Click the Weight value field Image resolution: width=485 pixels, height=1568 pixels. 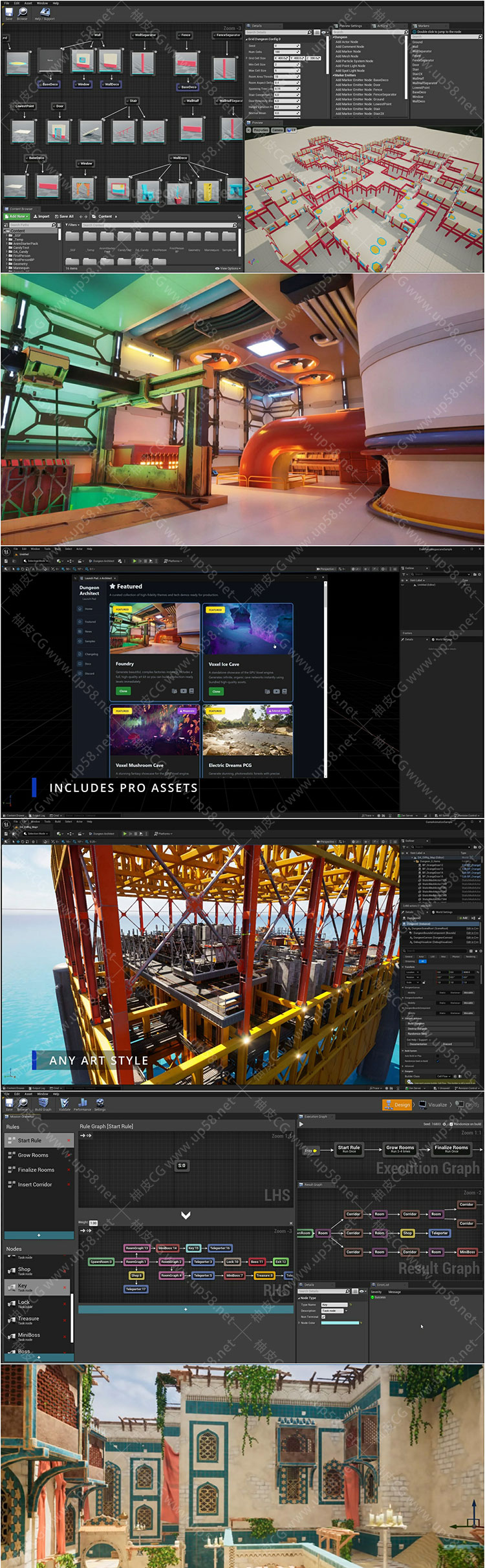pyautogui.click(x=93, y=1223)
